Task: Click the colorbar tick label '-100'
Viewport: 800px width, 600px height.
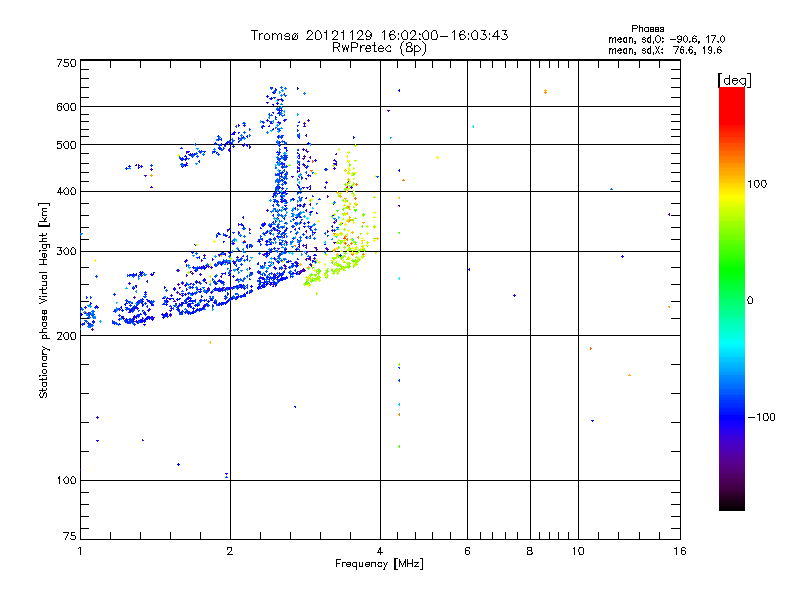Action: tap(761, 417)
